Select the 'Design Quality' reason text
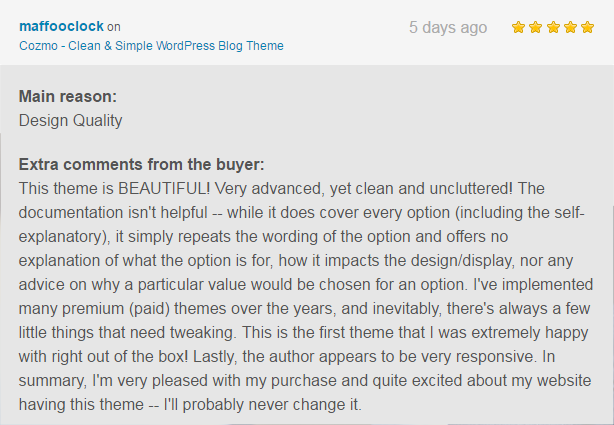This screenshot has width=614, height=425. tap(70, 121)
